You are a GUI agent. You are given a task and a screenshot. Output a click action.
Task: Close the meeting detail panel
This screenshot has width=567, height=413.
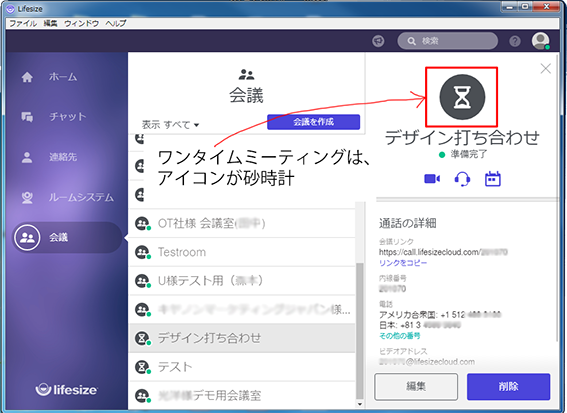545,68
